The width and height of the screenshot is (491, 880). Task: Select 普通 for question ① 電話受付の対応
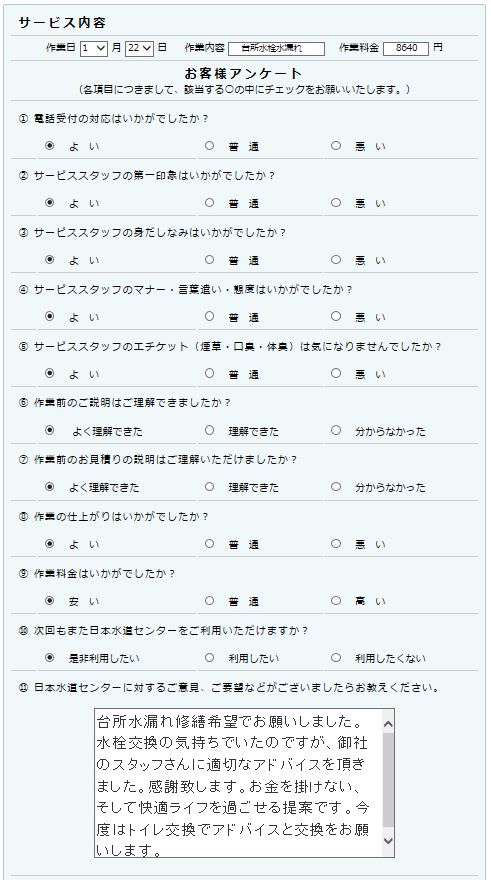point(209,145)
